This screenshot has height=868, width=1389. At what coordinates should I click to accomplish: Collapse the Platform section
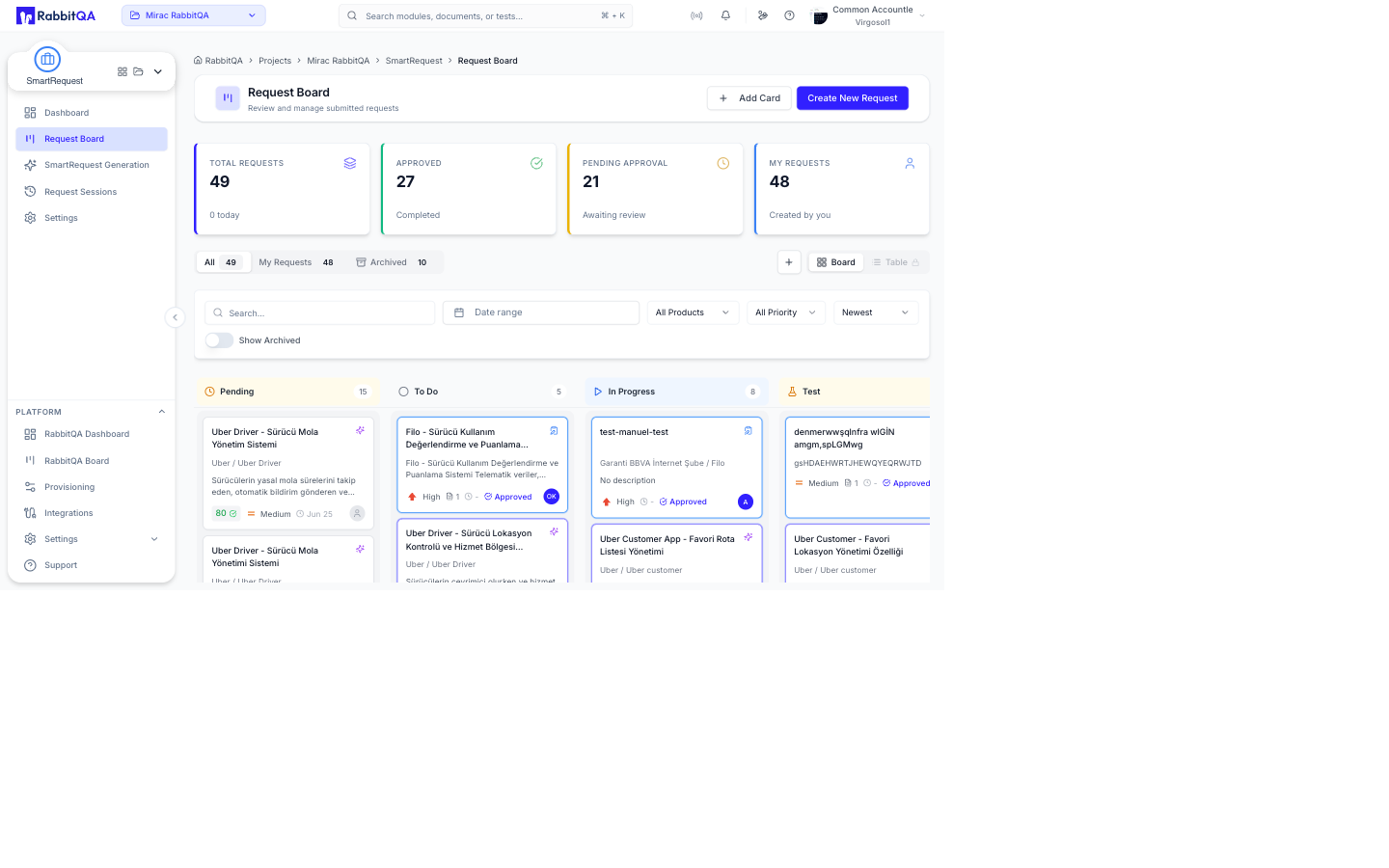[x=162, y=412]
